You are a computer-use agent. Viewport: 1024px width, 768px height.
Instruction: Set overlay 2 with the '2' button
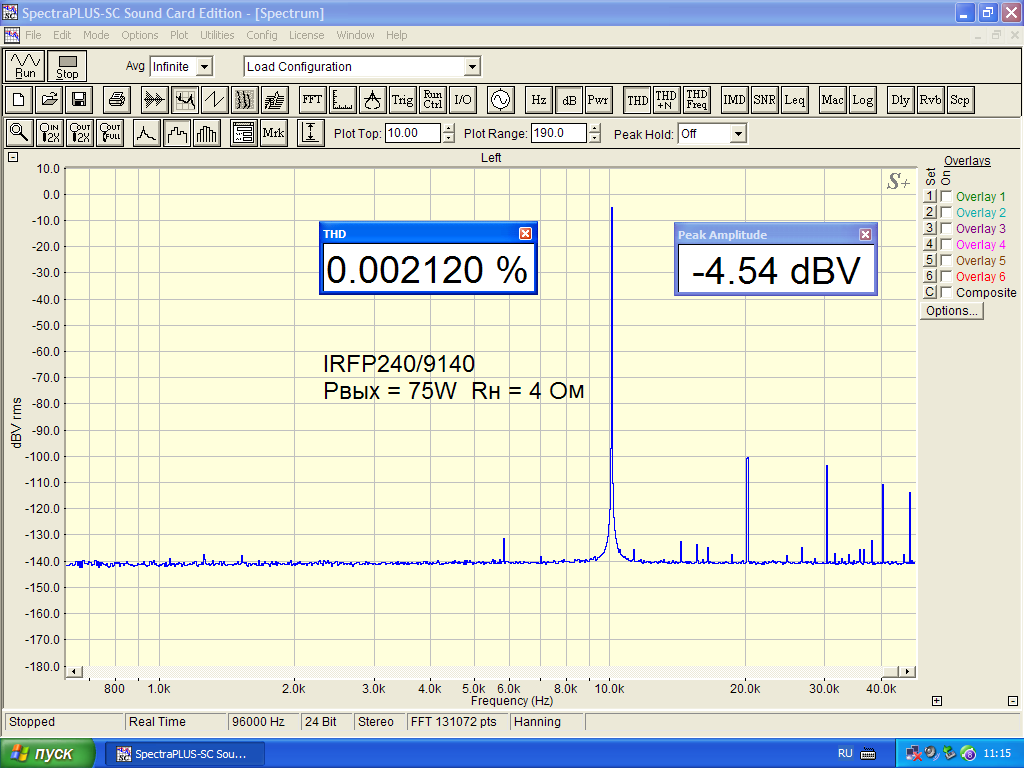coord(930,212)
